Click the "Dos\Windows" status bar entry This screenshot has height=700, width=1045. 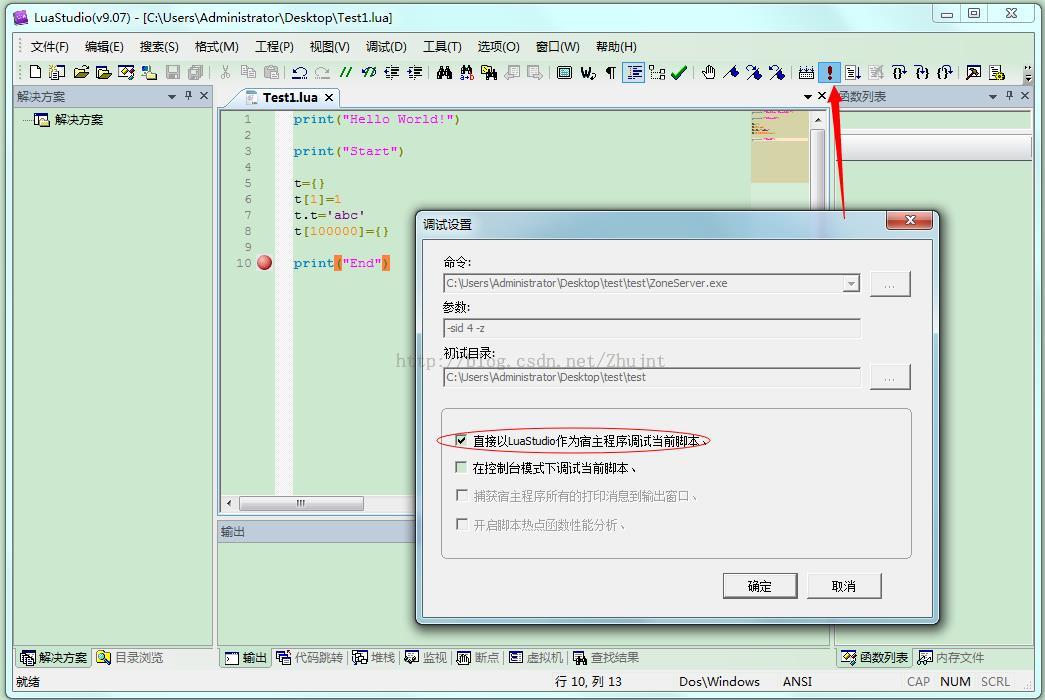point(719,681)
